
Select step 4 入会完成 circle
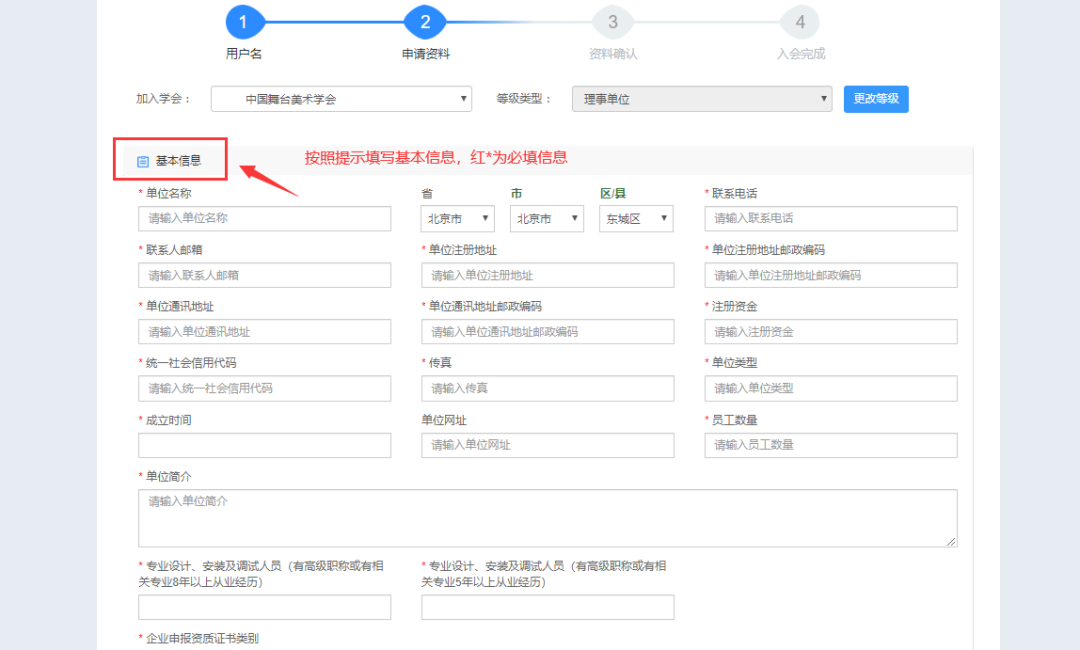click(x=800, y=22)
